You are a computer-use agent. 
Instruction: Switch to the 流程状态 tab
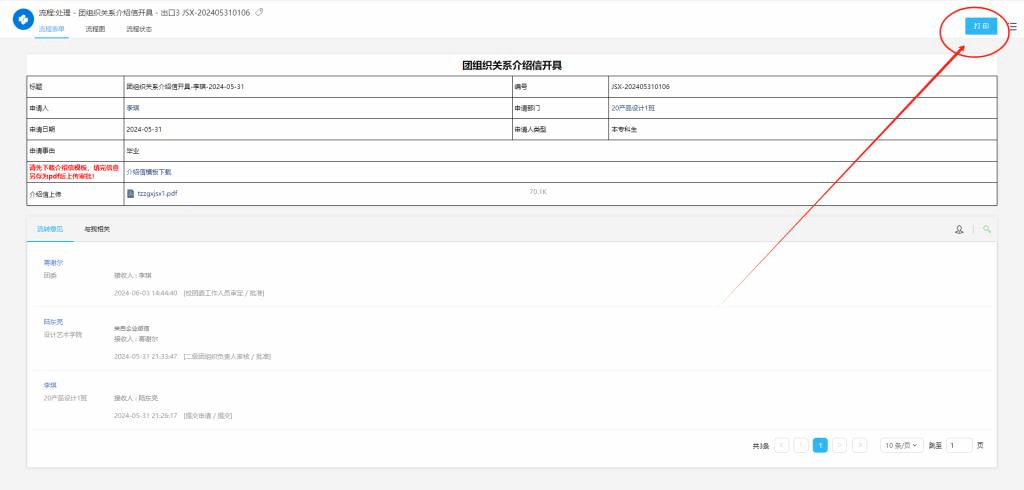[139, 30]
